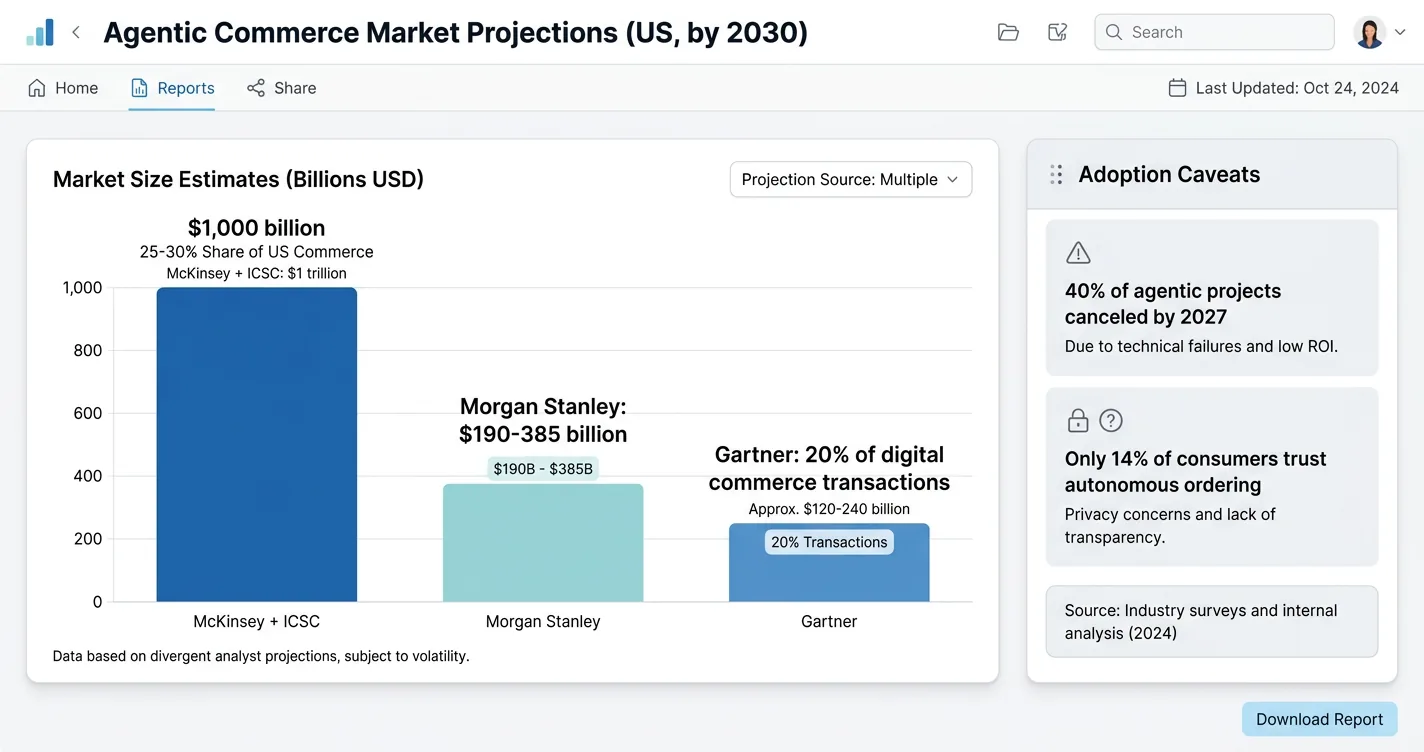Screen dimensions: 1424x752
Task: Click Privacy concerns and lack of transparency
Action: pyautogui.click(x=1170, y=525)
